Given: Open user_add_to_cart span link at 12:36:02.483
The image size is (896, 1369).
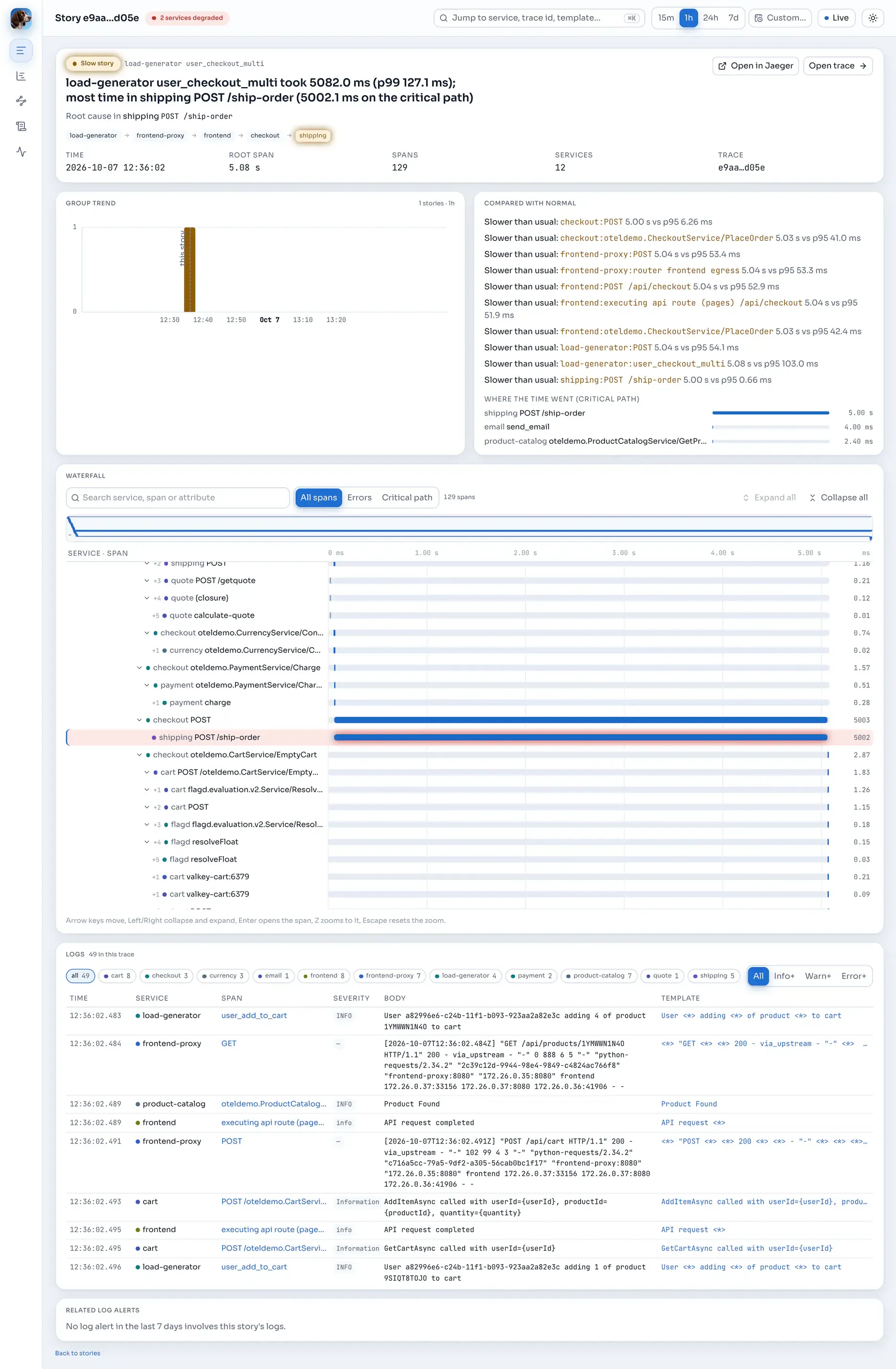Looking at the screenshot, I should pos(254,1016).
